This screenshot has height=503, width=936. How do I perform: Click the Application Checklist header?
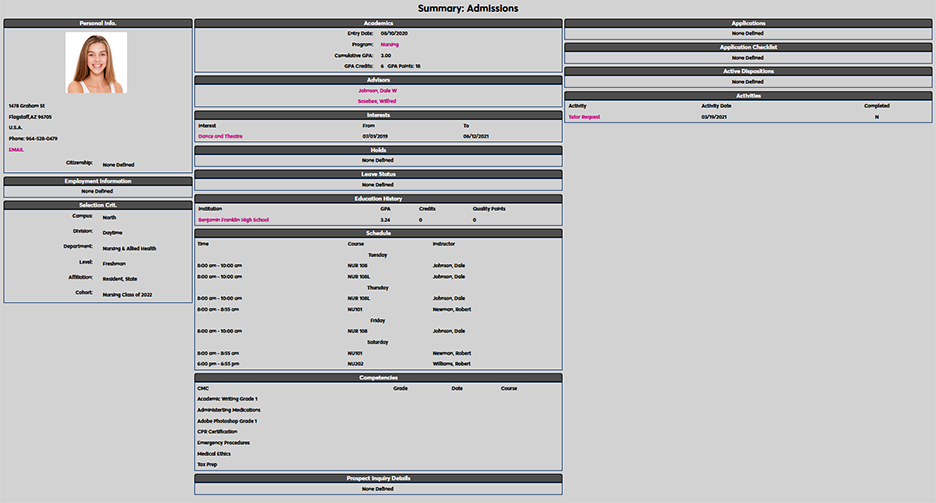click(748, 47)
